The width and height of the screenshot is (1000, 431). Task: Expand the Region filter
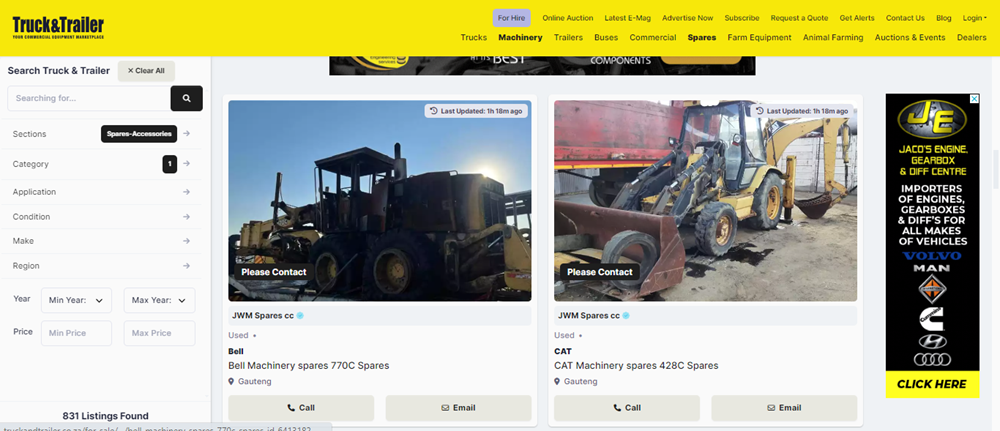tap(102, 266)
